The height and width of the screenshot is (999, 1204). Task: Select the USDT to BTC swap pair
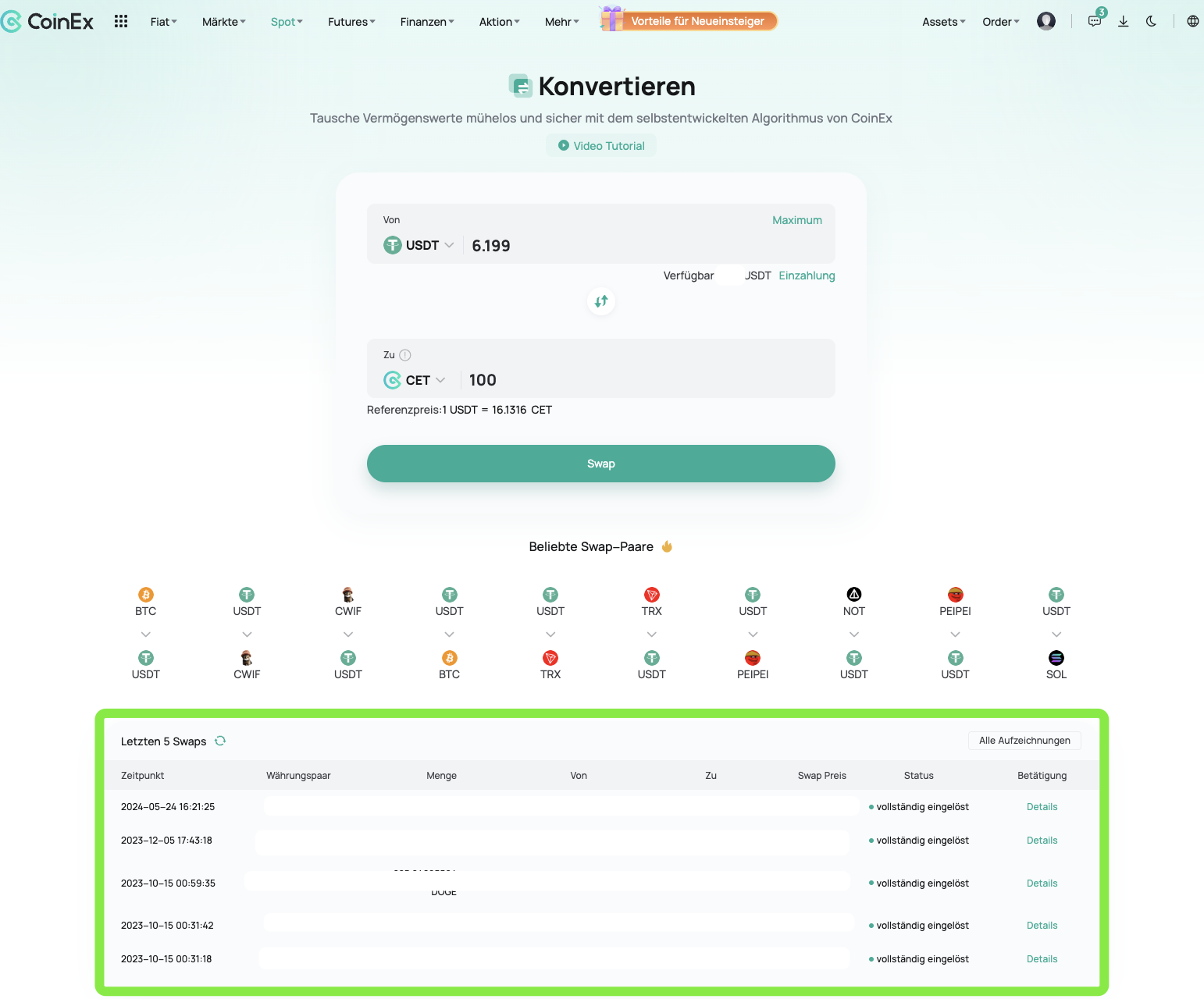pyautogui.click(x=450, y=634)
